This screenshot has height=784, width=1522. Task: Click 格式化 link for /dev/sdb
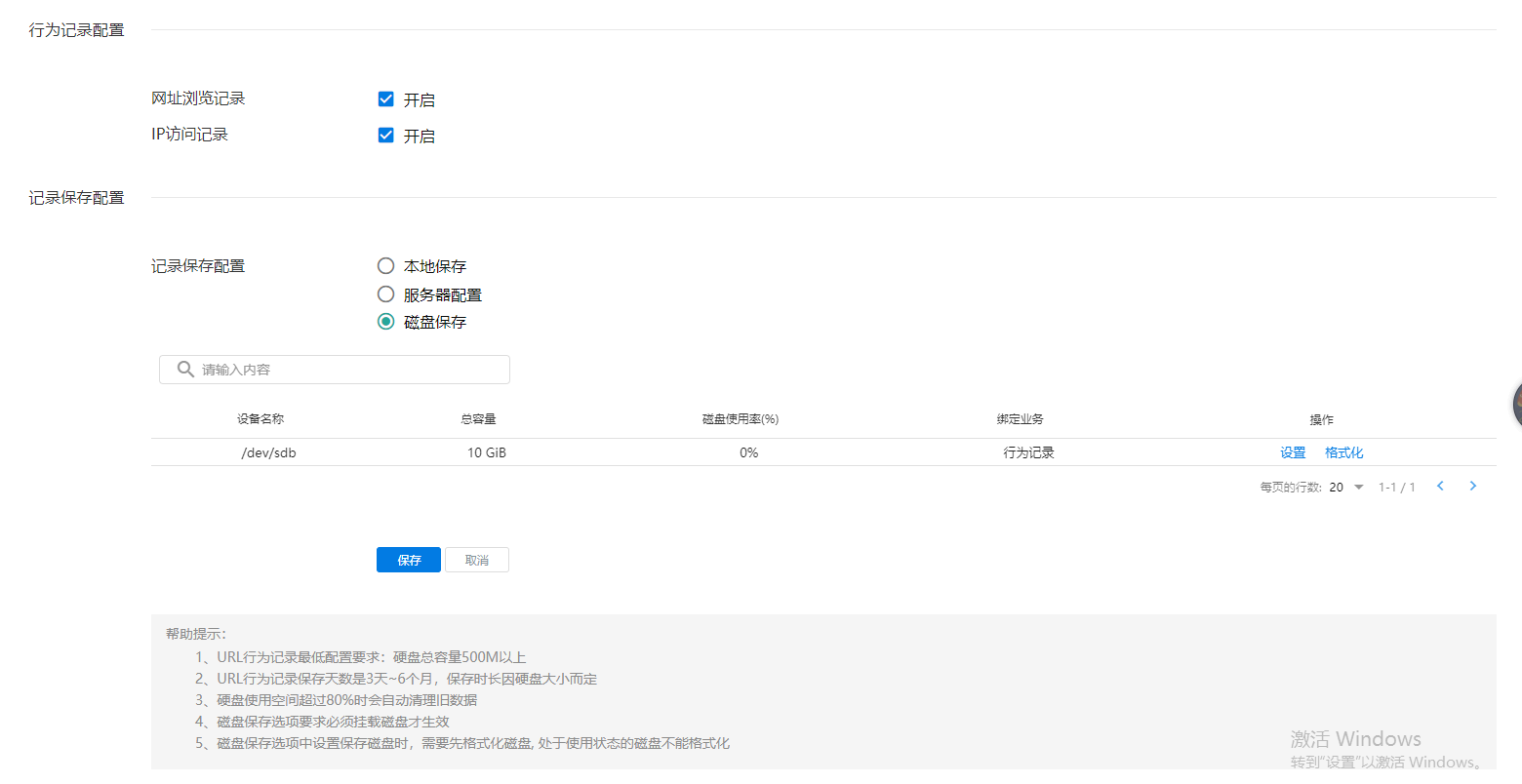pyautogui.click(x=1343, y=452)
